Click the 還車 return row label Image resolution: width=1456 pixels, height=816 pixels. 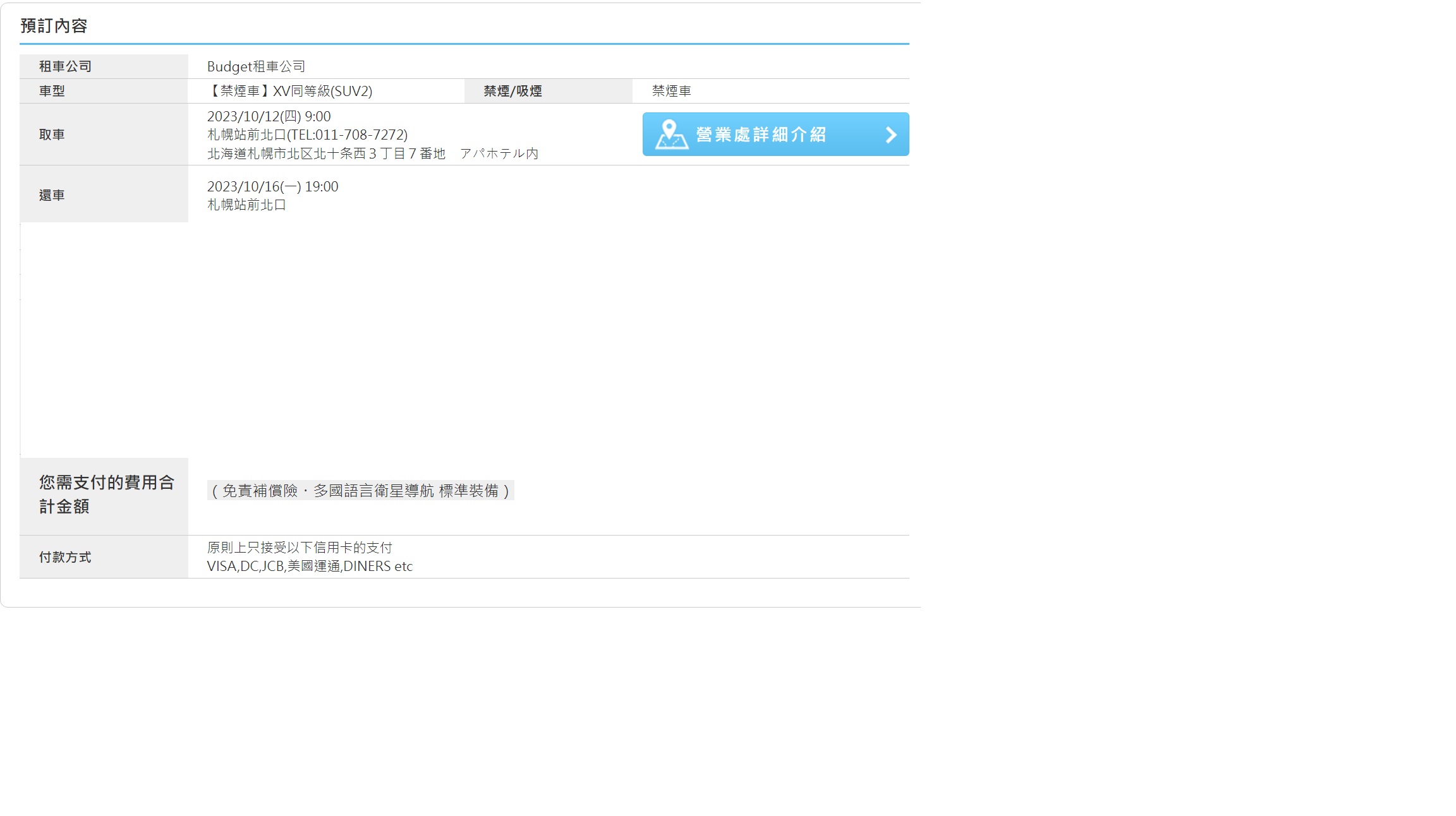point(52,195)
